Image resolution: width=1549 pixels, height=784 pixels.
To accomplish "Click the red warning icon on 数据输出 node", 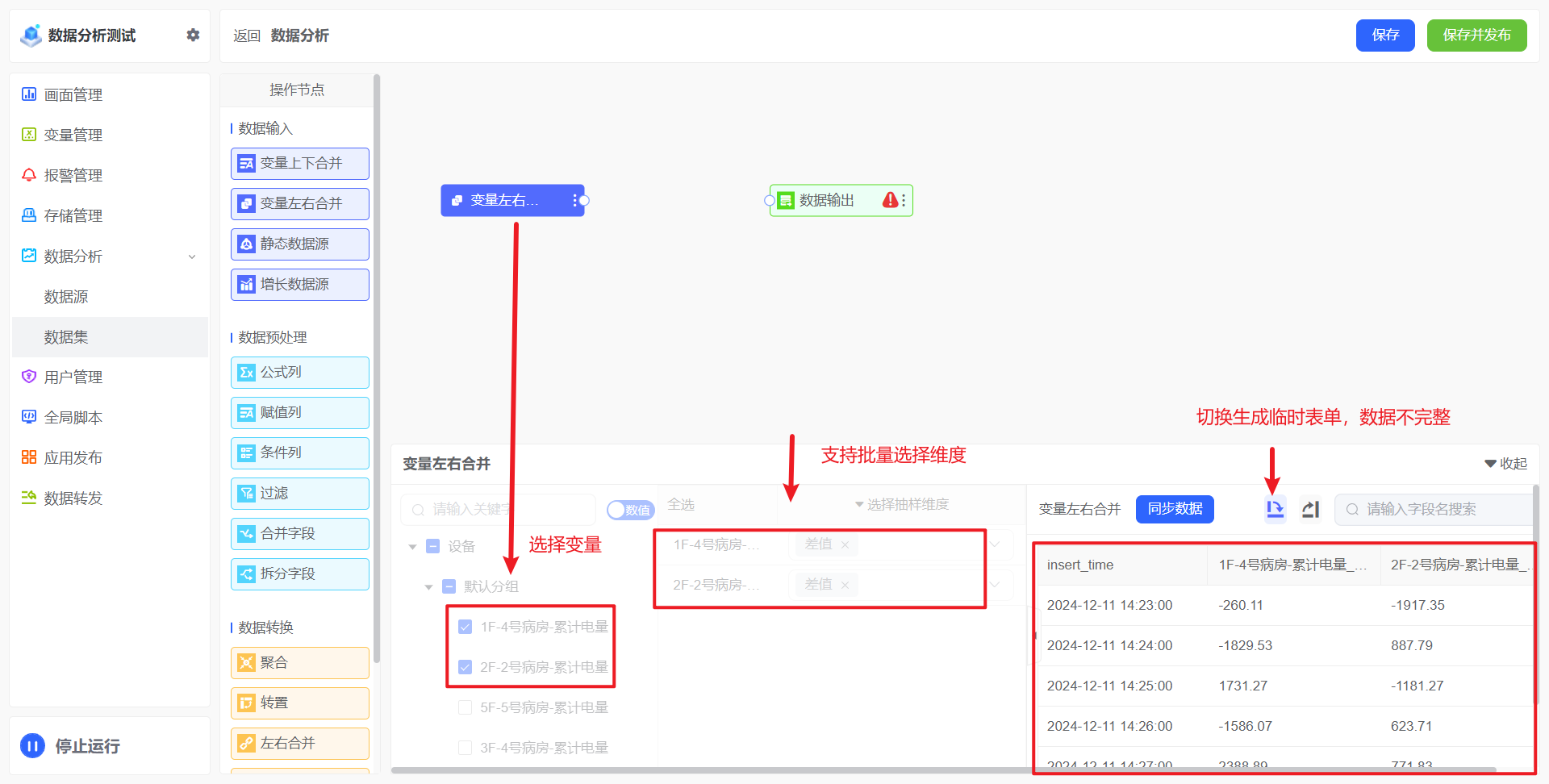I will (890, 200).
